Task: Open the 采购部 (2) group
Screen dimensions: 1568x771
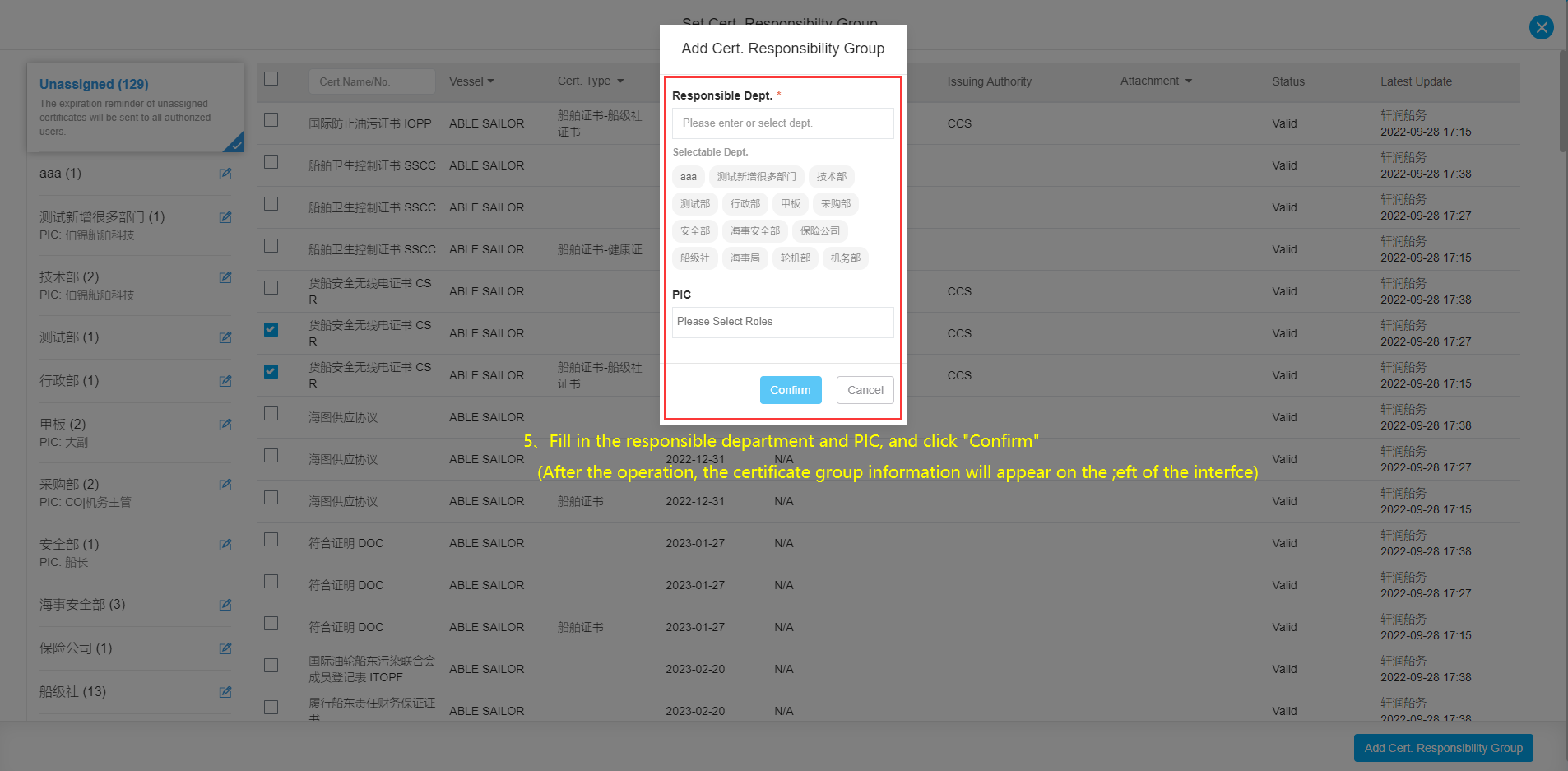Action: 69,485
